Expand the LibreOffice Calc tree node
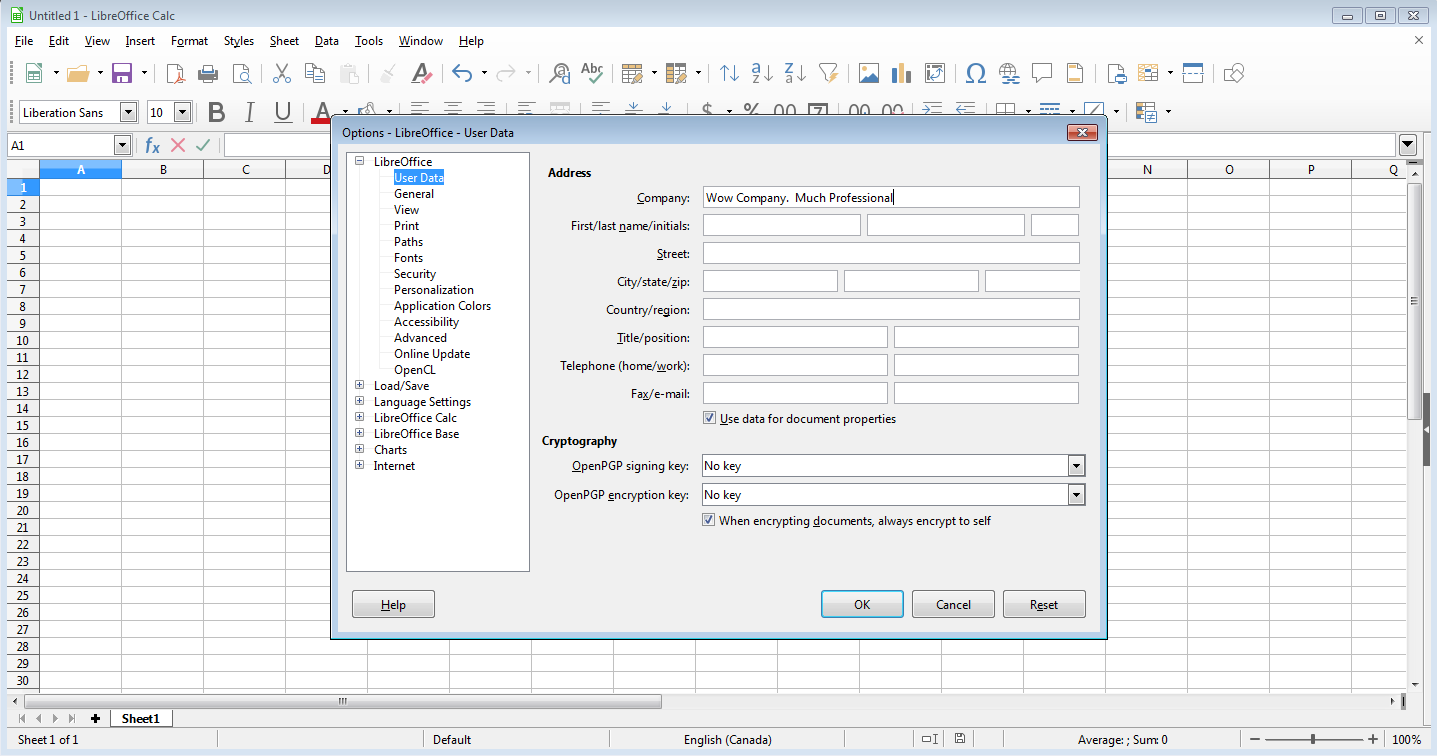This screenshot has width=1437, height=756. (360, 417)
